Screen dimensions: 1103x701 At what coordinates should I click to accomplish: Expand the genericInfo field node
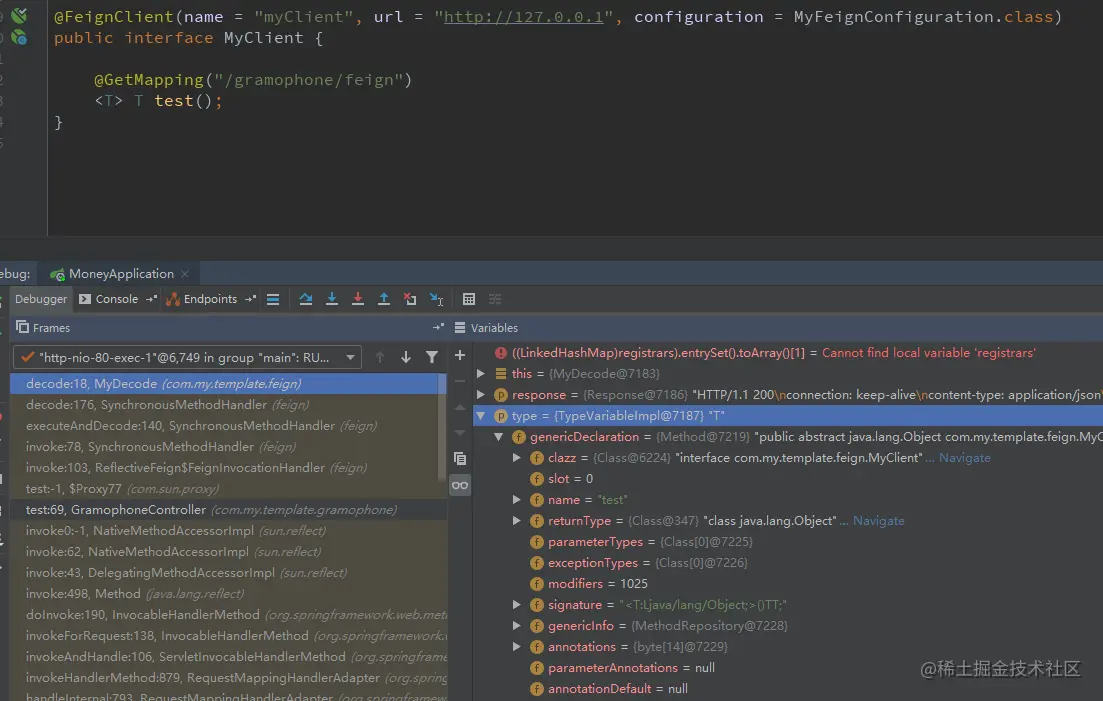click(x=516, y=626)
